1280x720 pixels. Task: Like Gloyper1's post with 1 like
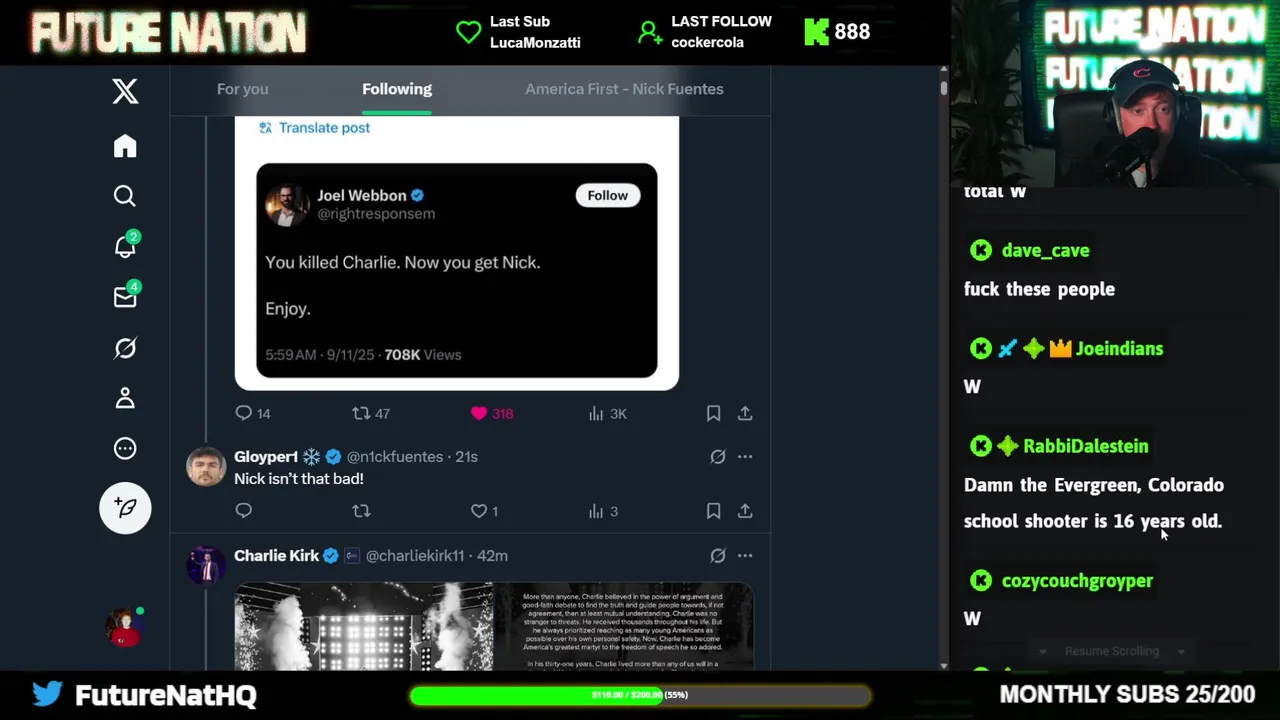click(x=485, y=511)
